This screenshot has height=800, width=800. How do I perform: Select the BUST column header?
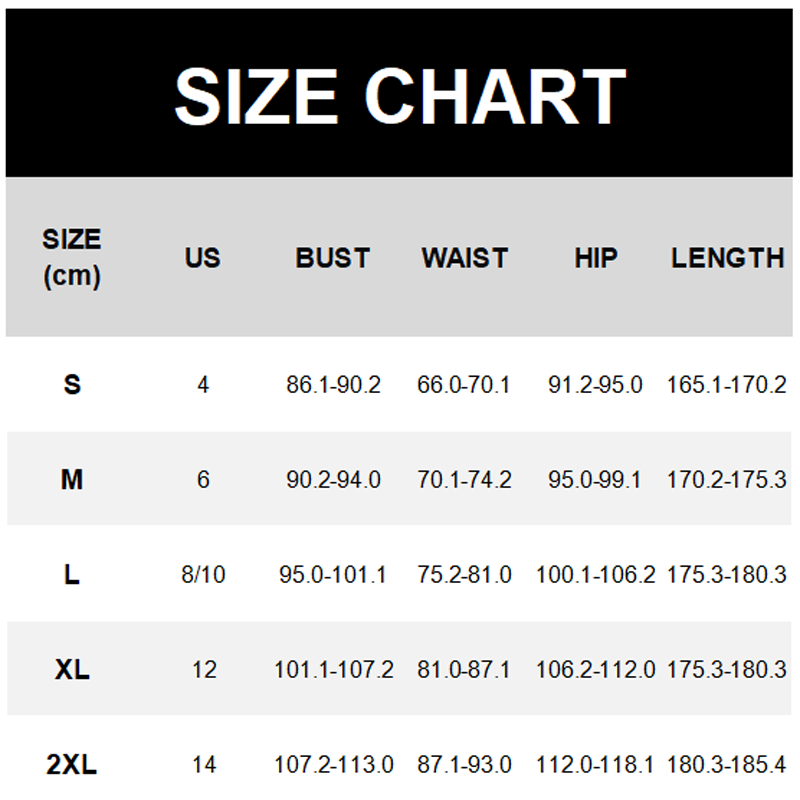point(333,258)
